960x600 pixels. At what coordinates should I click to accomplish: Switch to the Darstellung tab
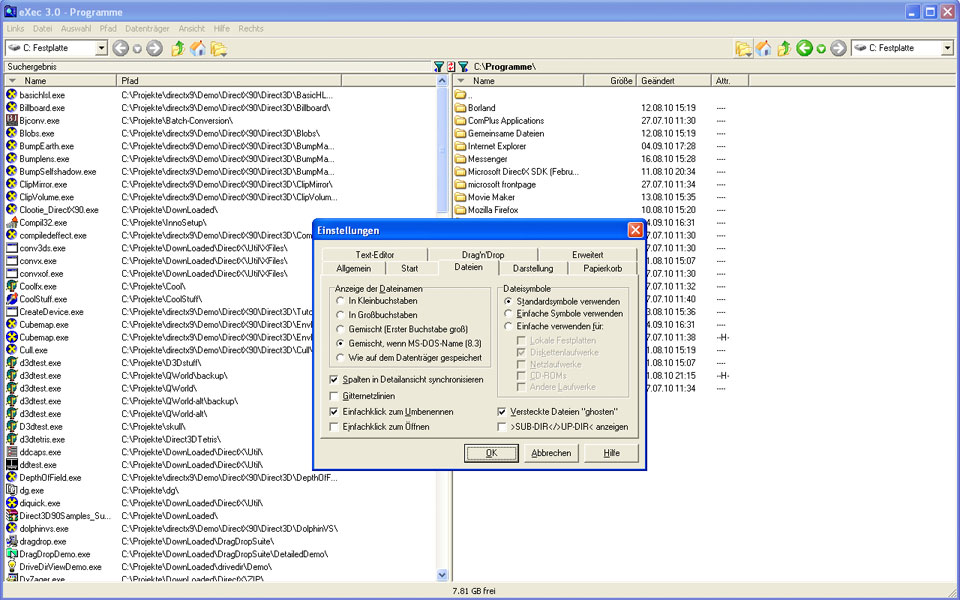pyautogui.click(x=532, y=268)
